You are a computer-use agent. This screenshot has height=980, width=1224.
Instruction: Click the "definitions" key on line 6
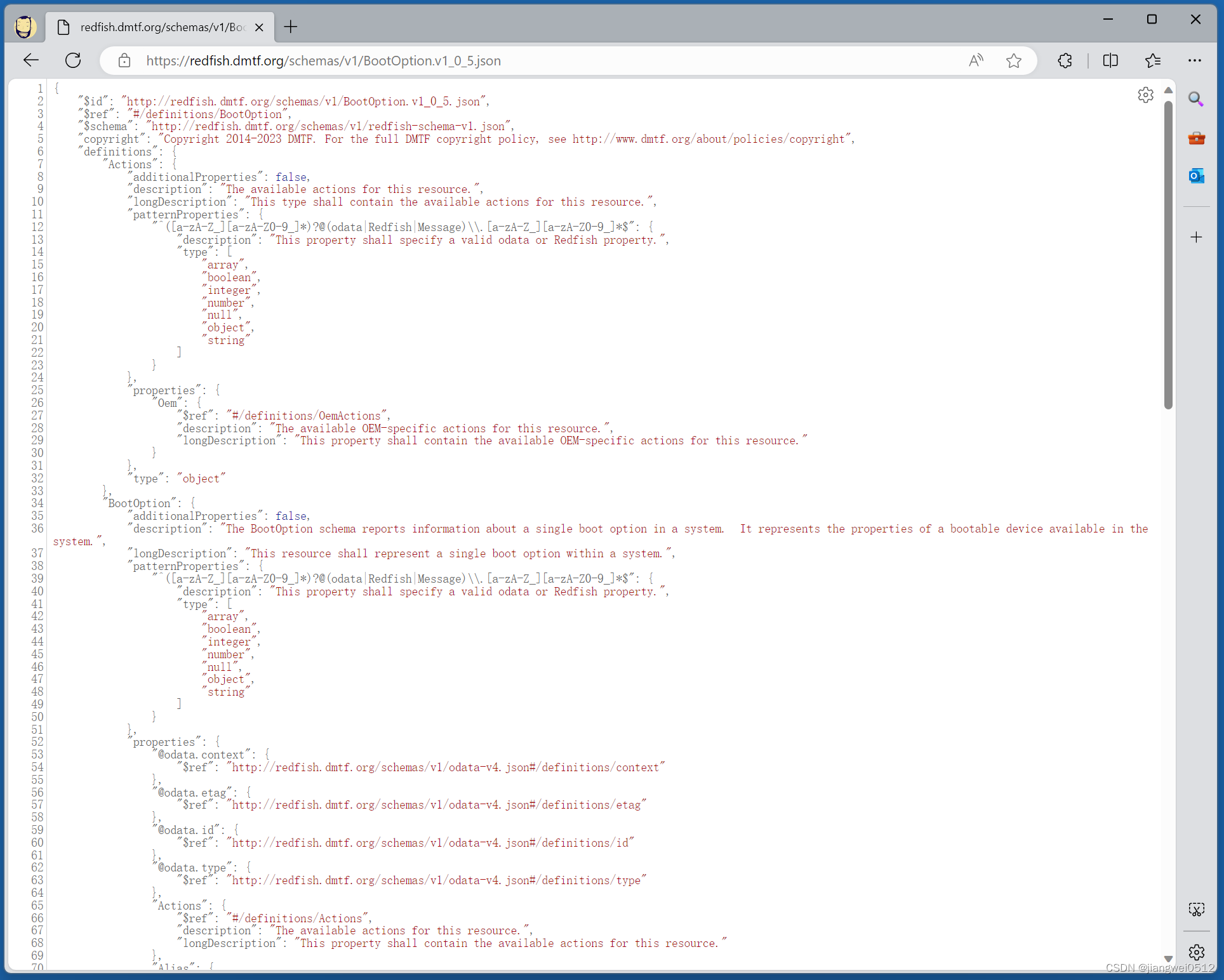(117, 152)
